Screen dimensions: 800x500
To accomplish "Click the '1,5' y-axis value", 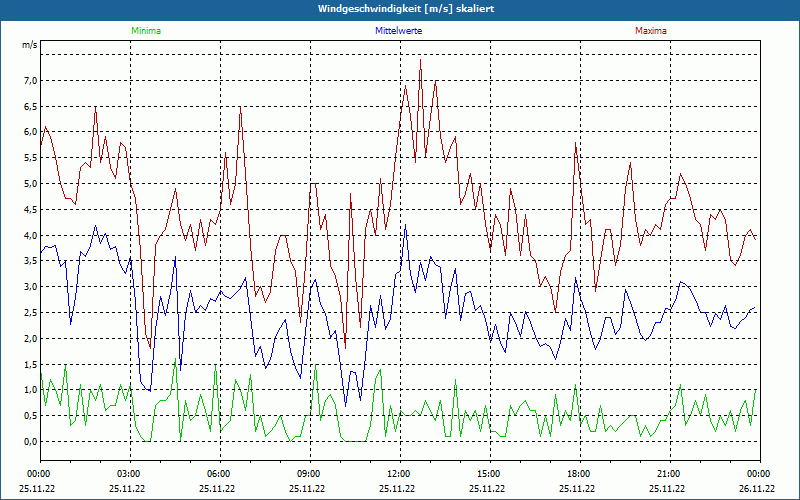I will point(31,364).
